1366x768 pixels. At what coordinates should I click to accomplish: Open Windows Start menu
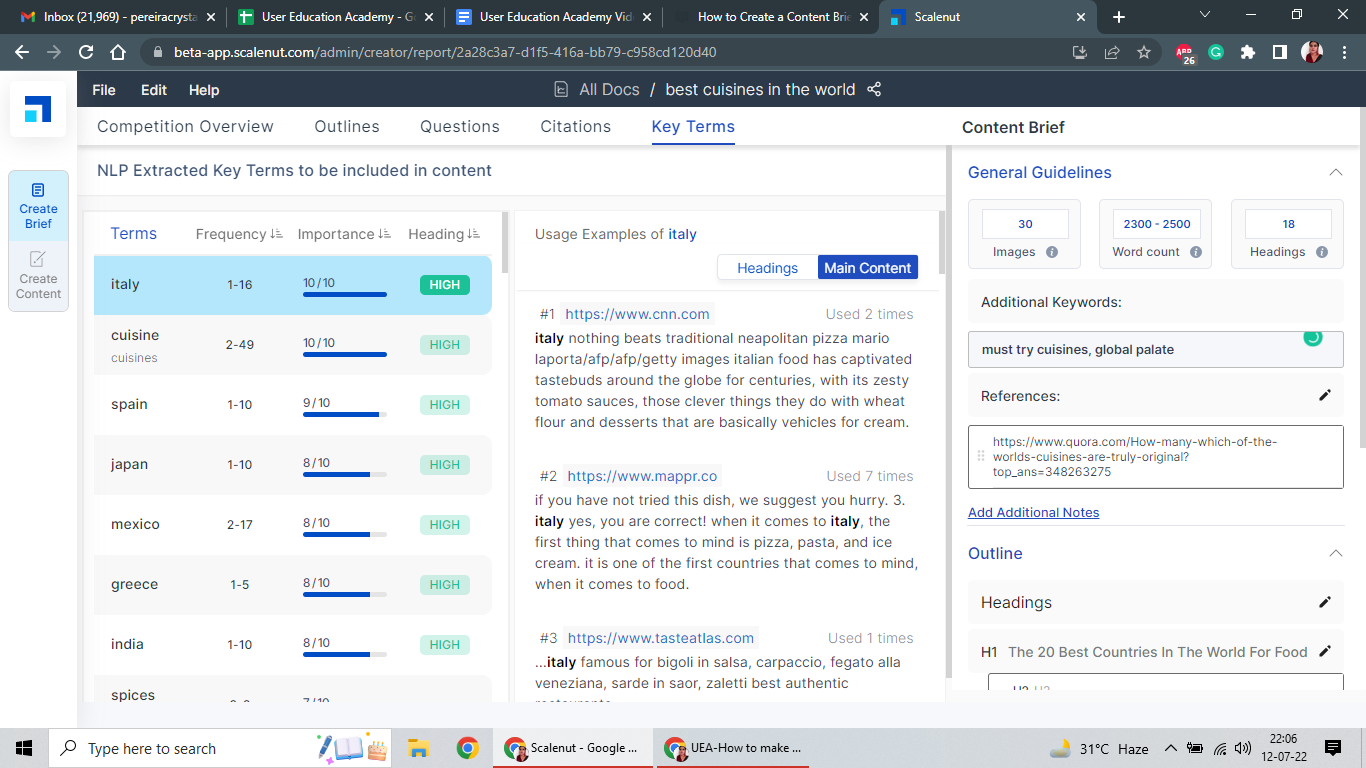coord(24,748)
